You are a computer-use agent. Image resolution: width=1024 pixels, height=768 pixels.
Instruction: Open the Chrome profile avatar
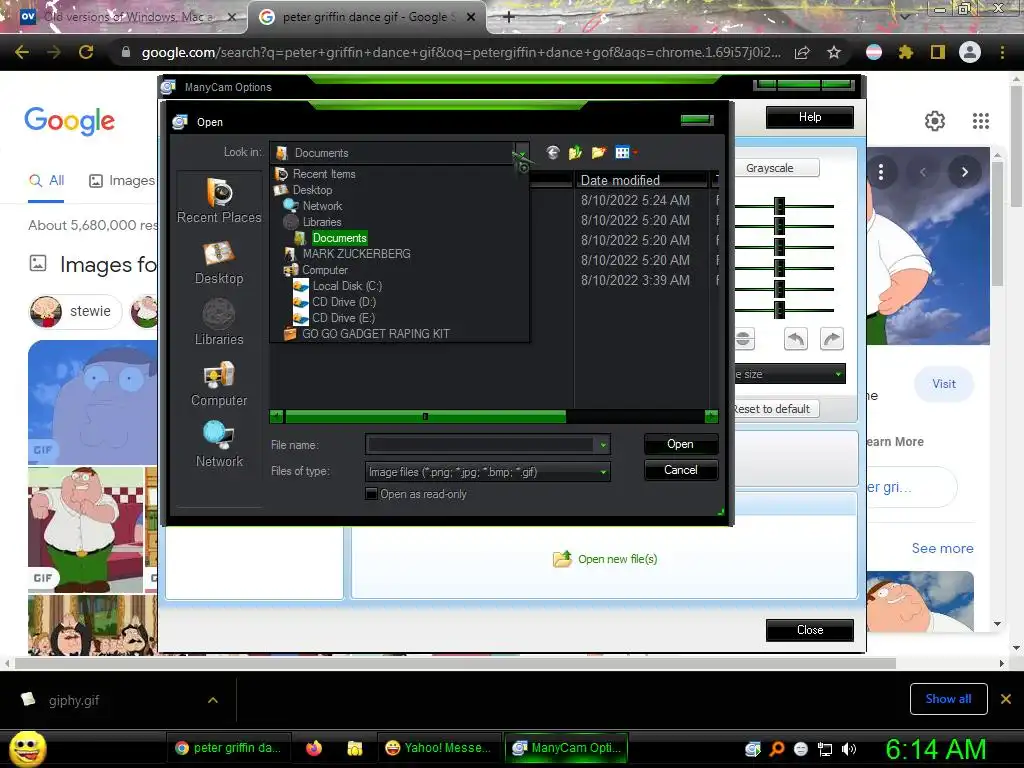(x=970, y=52)
